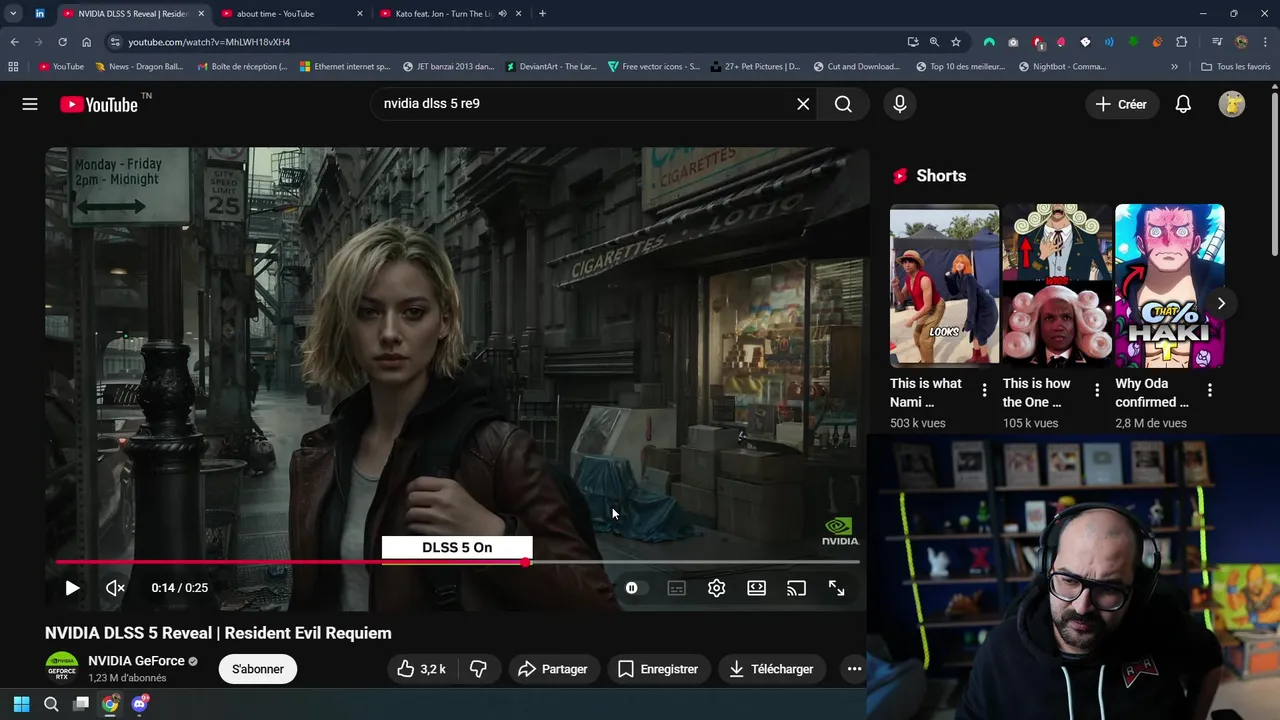Switch to the 'about time - YouTube' tab

(291, 14)
